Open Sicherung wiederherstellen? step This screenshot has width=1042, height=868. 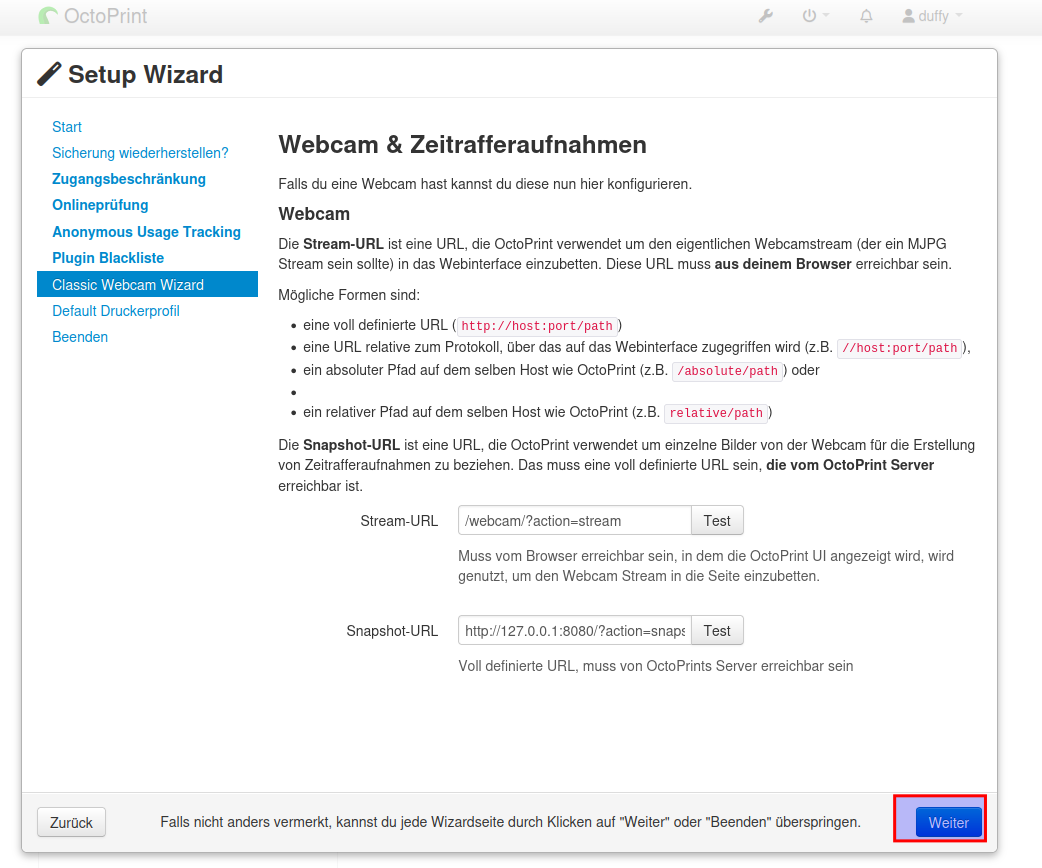(140, 153)
